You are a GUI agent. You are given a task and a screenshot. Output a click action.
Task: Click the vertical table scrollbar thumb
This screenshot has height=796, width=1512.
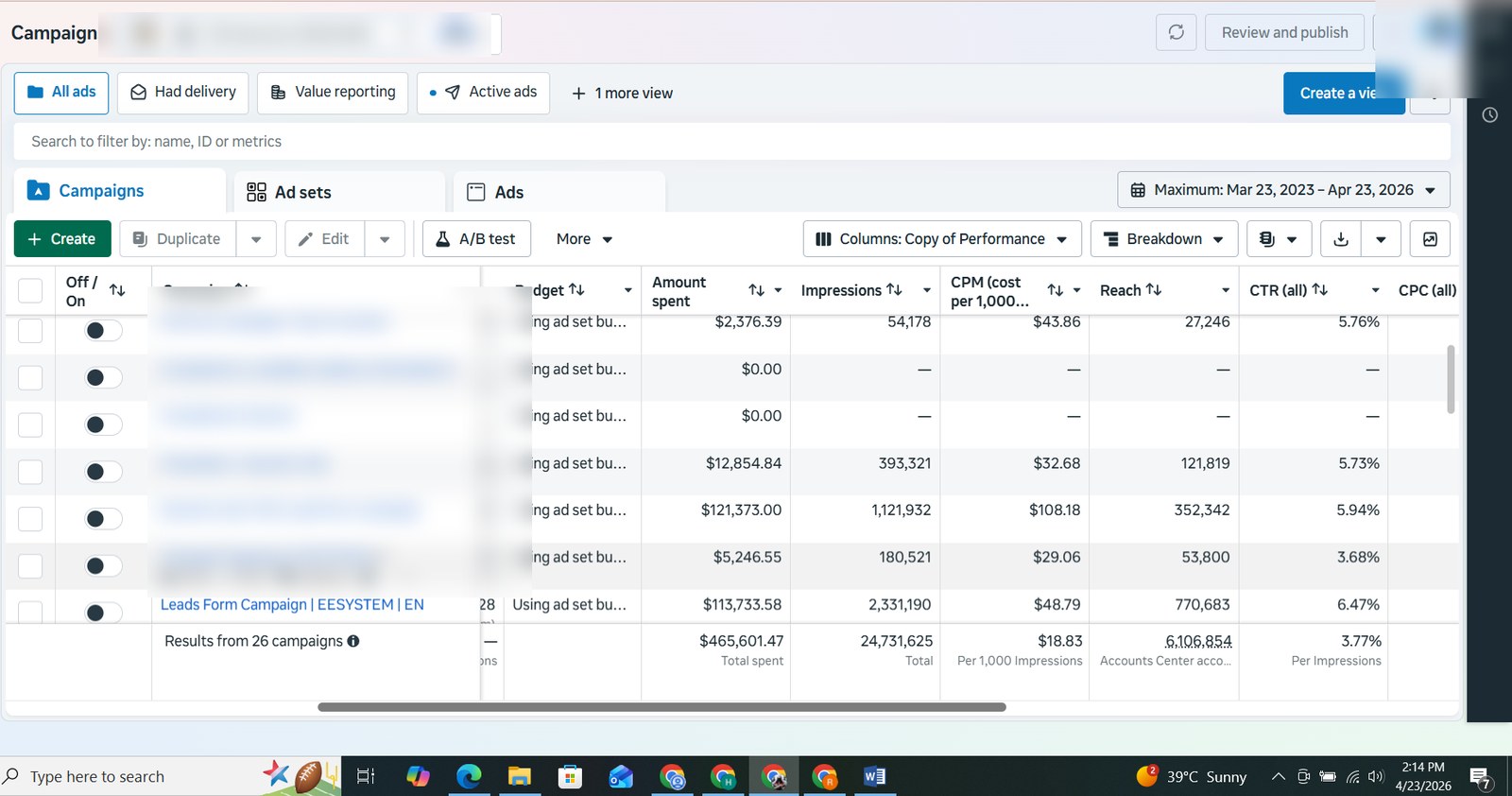(x=1451, y=379)
